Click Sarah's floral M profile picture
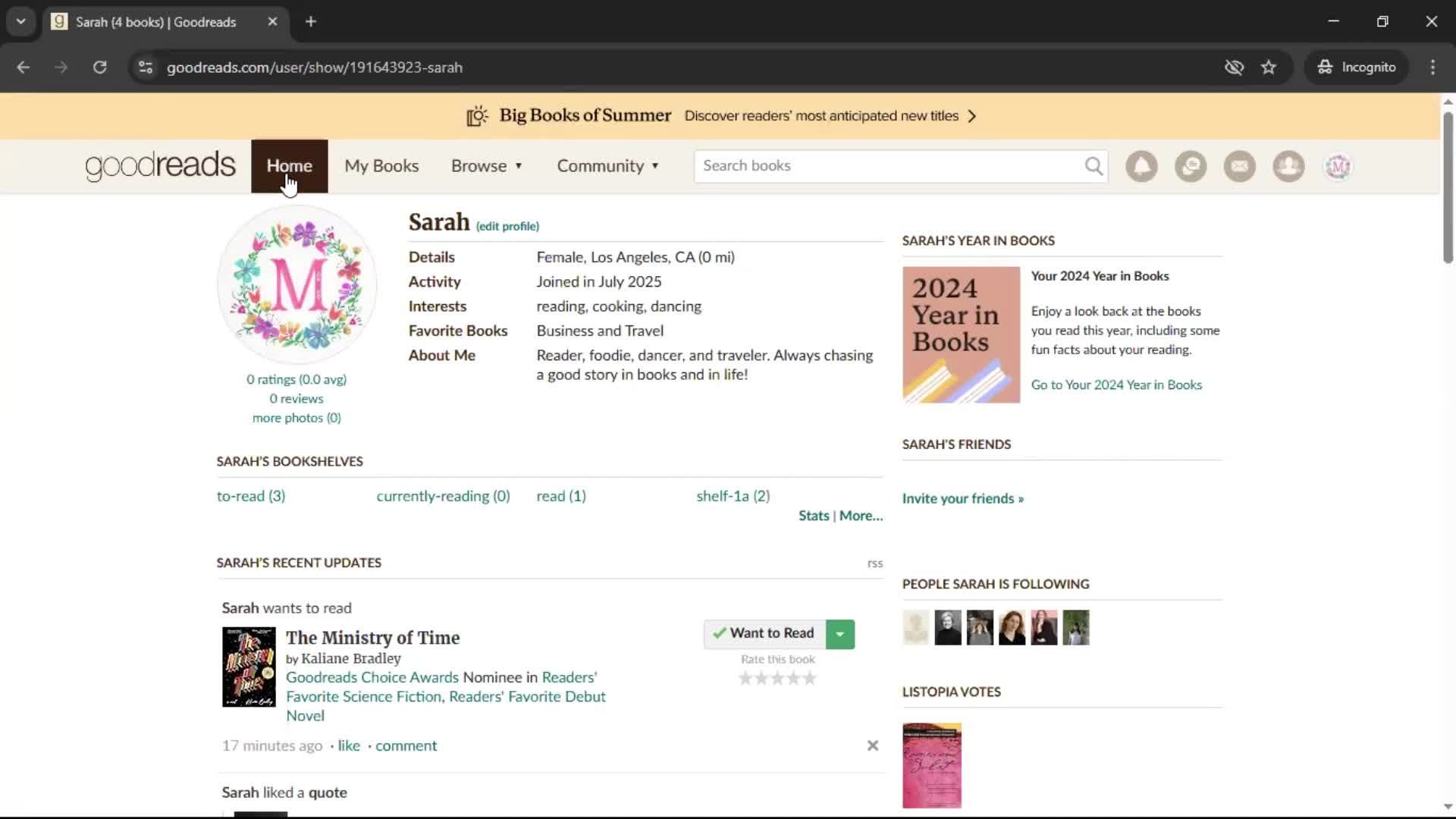 [297, 284]
